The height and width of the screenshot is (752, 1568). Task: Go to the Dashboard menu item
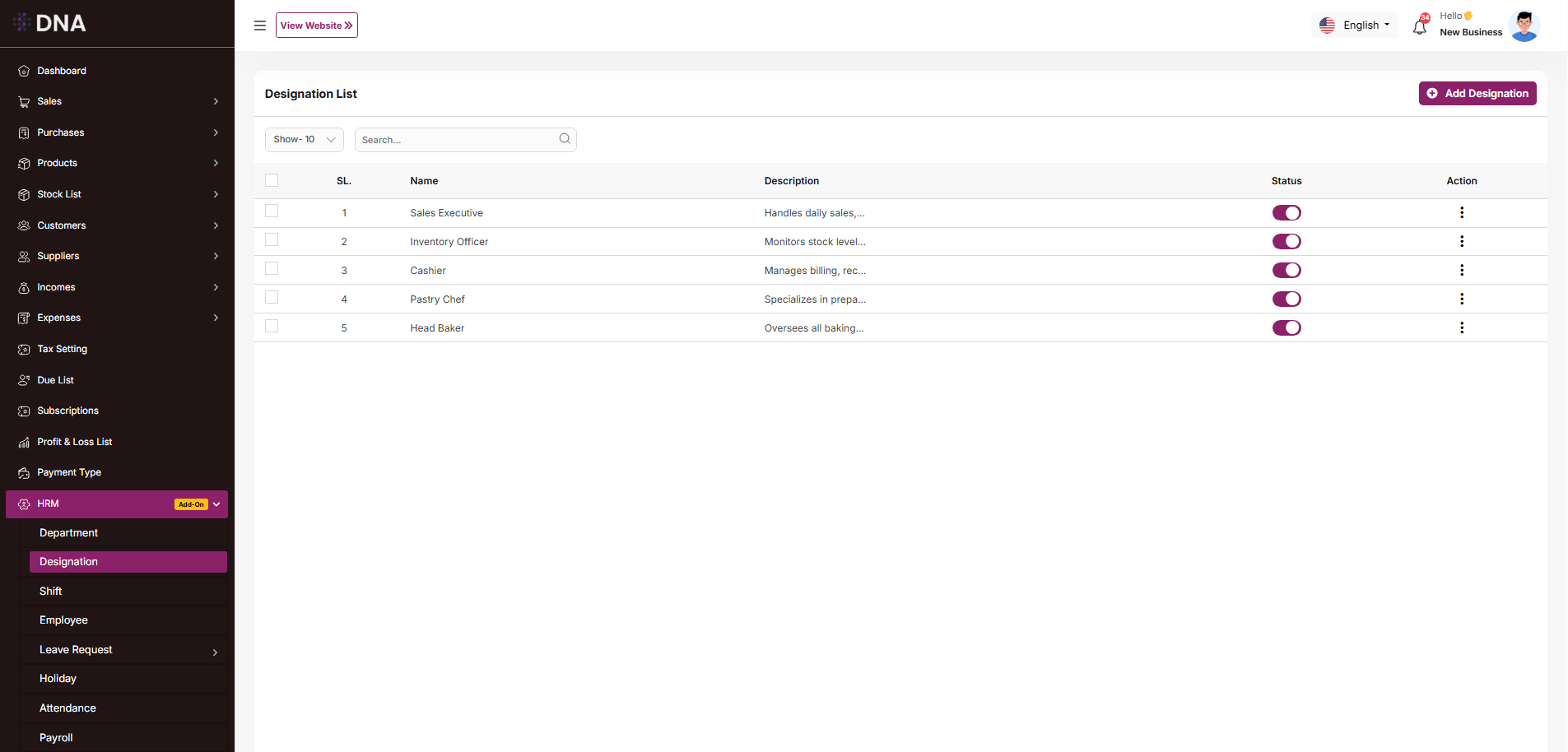pos(62,71)
